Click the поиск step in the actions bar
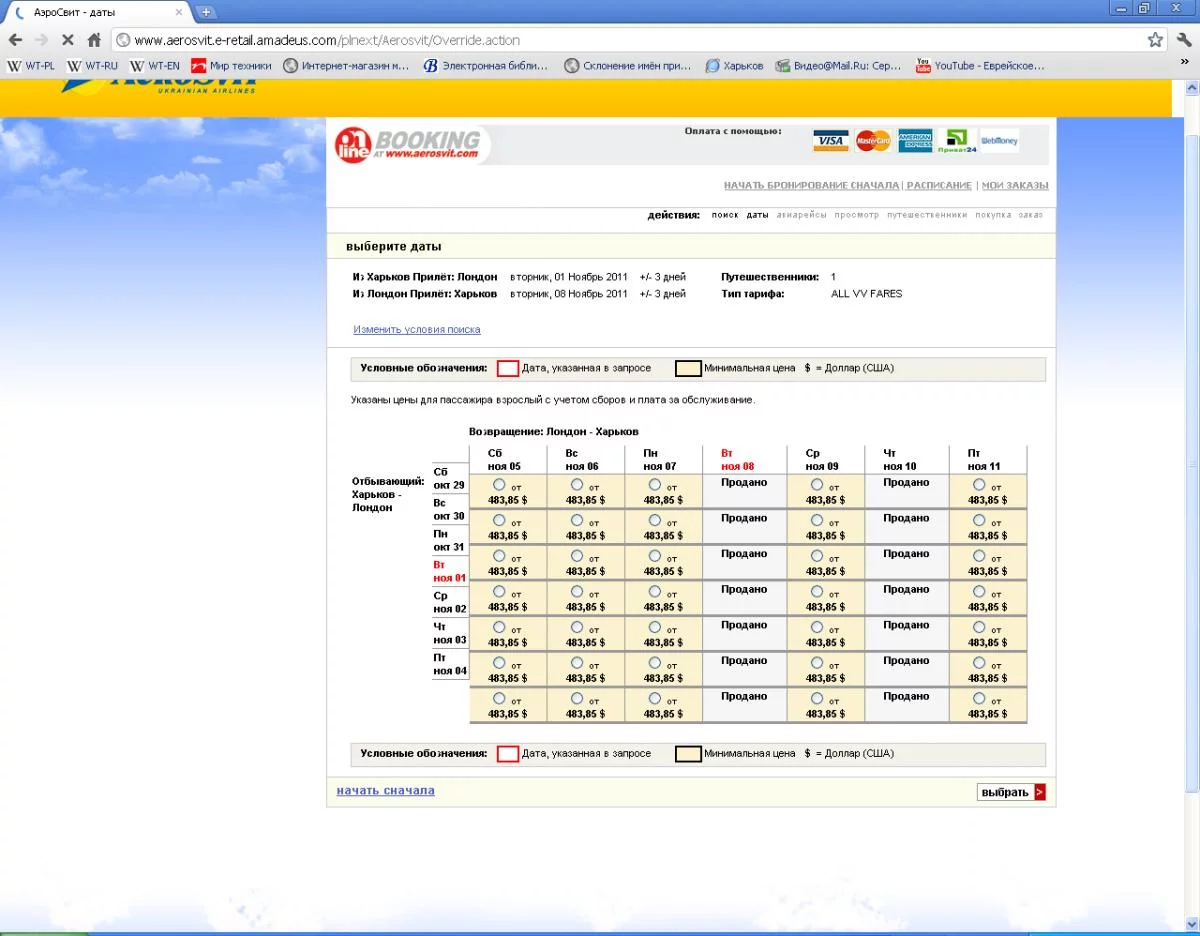 (x=724, y=215)
